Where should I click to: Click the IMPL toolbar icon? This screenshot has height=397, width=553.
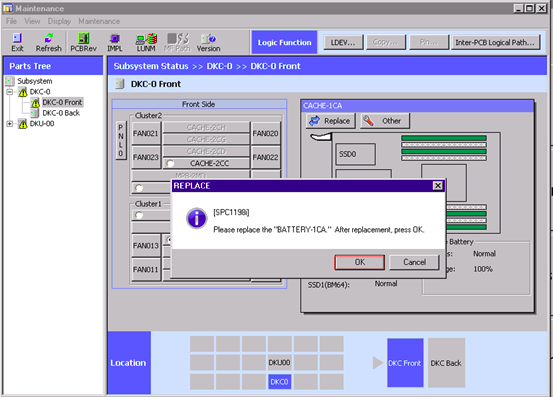115,42
